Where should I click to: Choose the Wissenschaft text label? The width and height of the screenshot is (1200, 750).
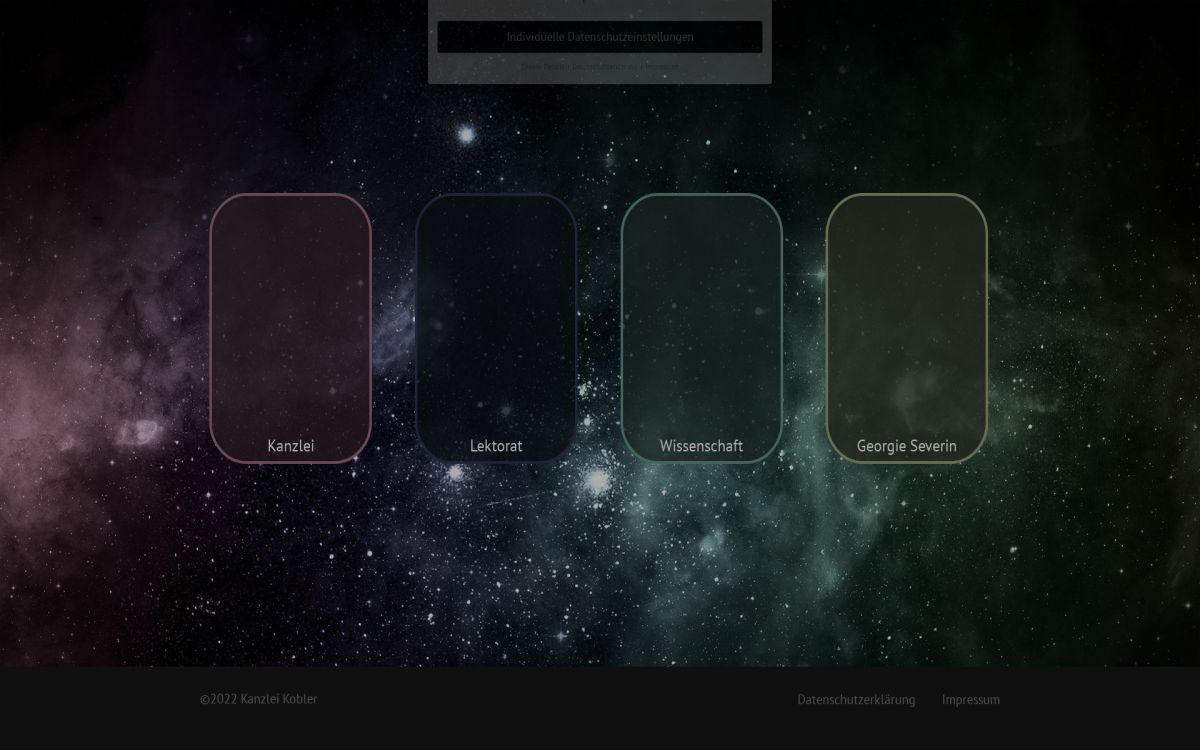[x=701, y=446]
